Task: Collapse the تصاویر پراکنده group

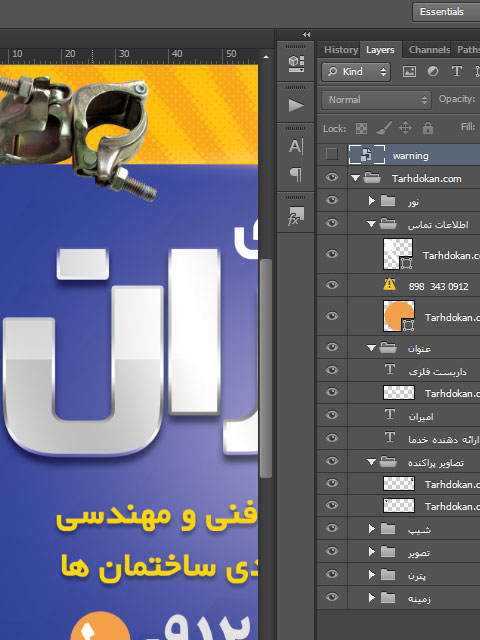Action: pos(371,462)
